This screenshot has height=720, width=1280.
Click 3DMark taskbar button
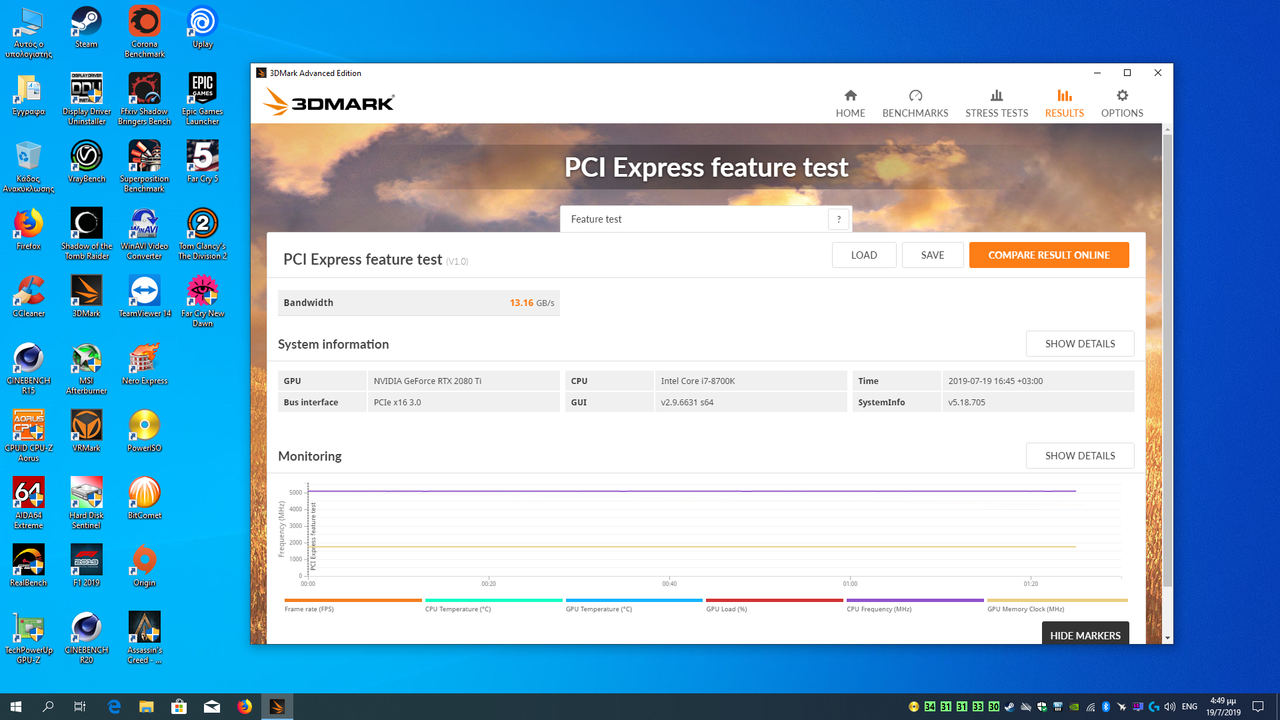pos(277,706)
